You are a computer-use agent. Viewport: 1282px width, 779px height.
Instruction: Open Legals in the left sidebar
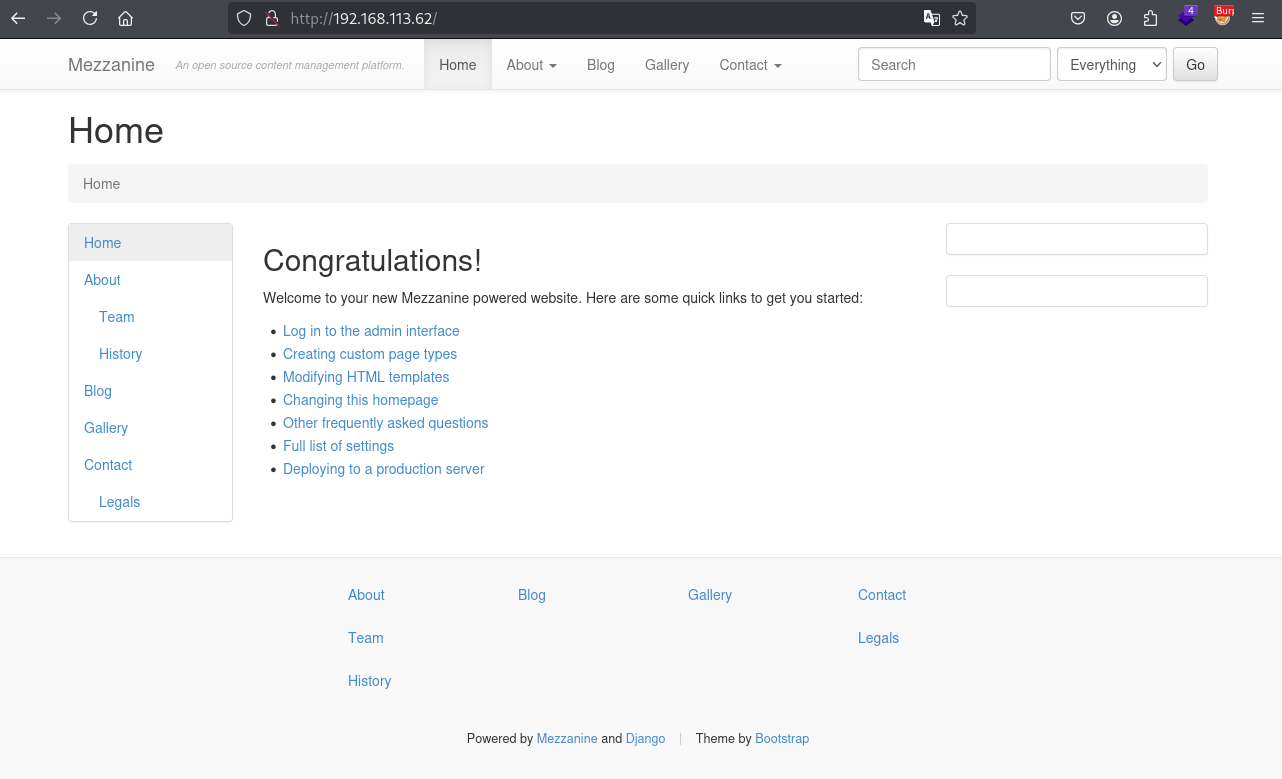click(150, 502)
